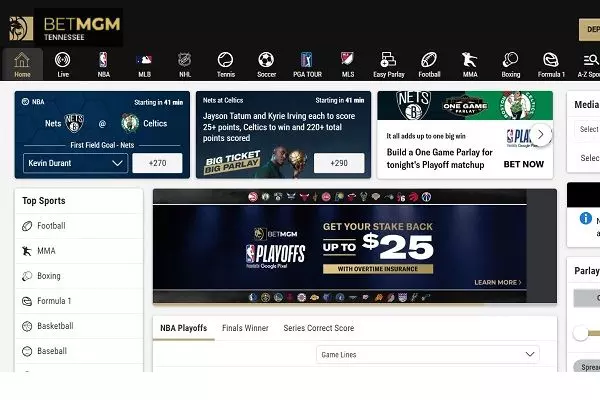Screen dimensions: 600x400
Task: Choose MMA in Top Sports list
Action: 79,251
